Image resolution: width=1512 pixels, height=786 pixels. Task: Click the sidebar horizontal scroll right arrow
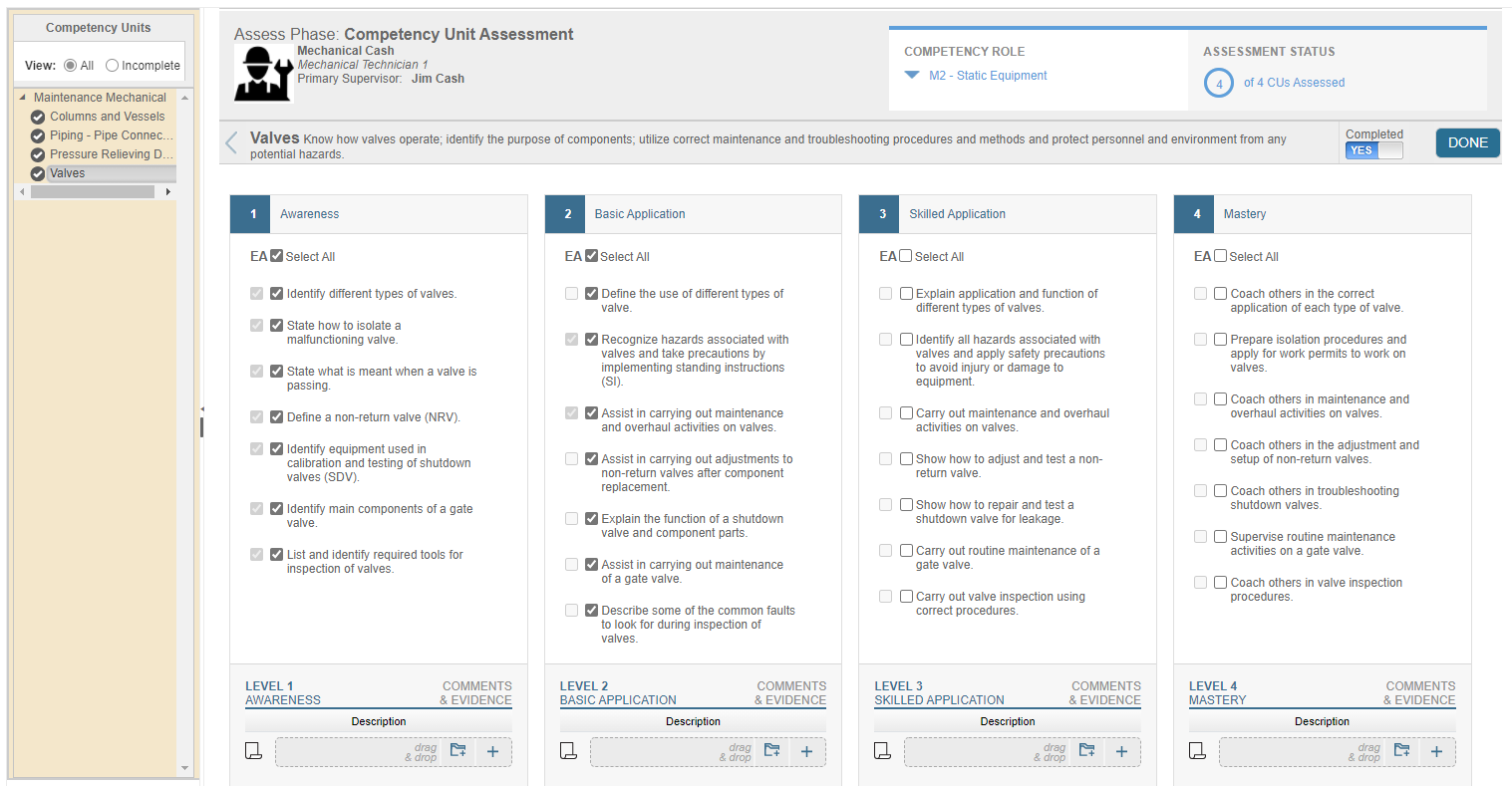click(168, 191)
